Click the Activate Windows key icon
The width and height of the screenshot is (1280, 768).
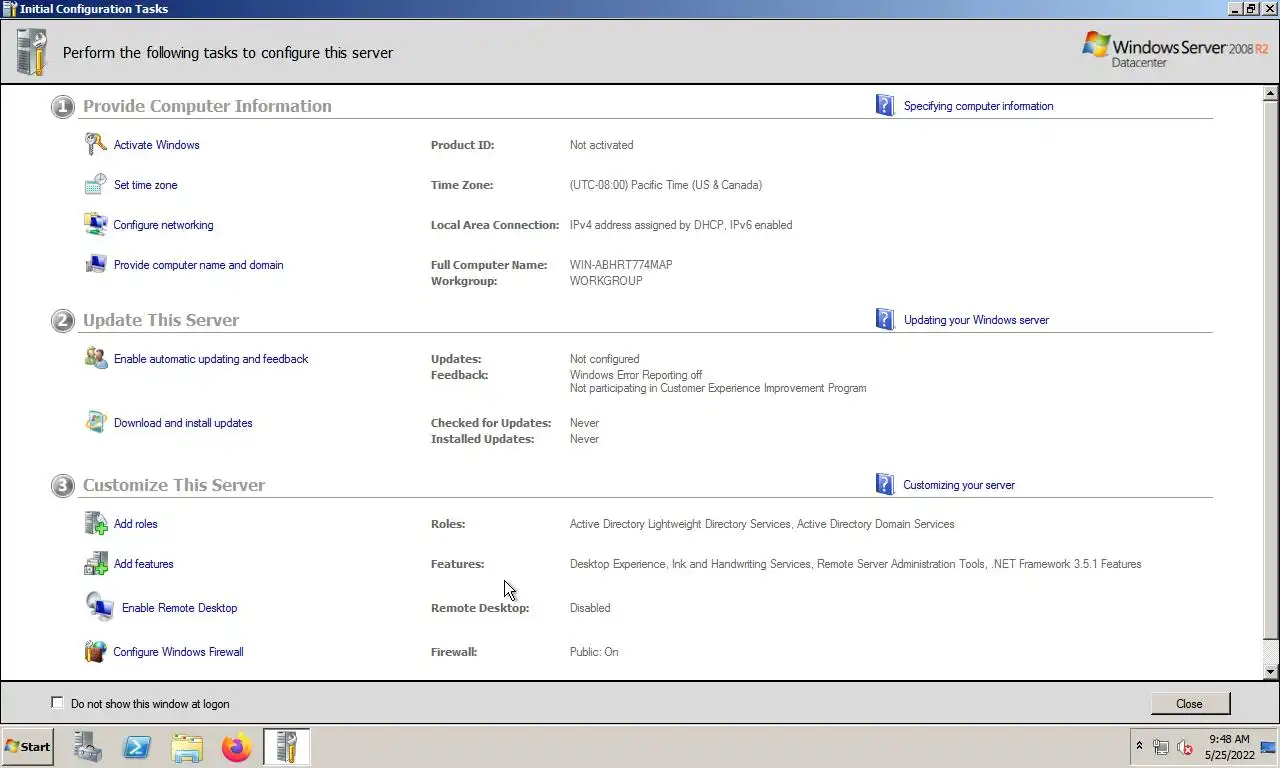tap(95, 144)
